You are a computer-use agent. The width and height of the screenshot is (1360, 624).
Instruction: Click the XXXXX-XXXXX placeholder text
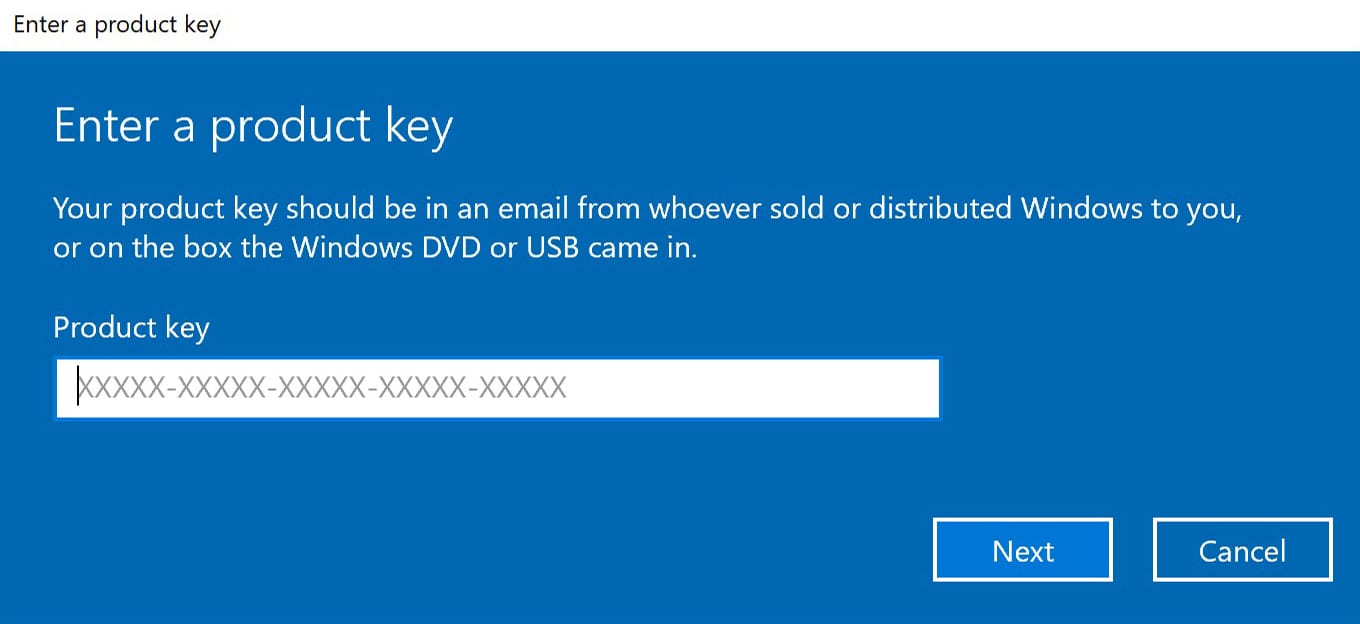pyautogui.click(x=323, y=388)
